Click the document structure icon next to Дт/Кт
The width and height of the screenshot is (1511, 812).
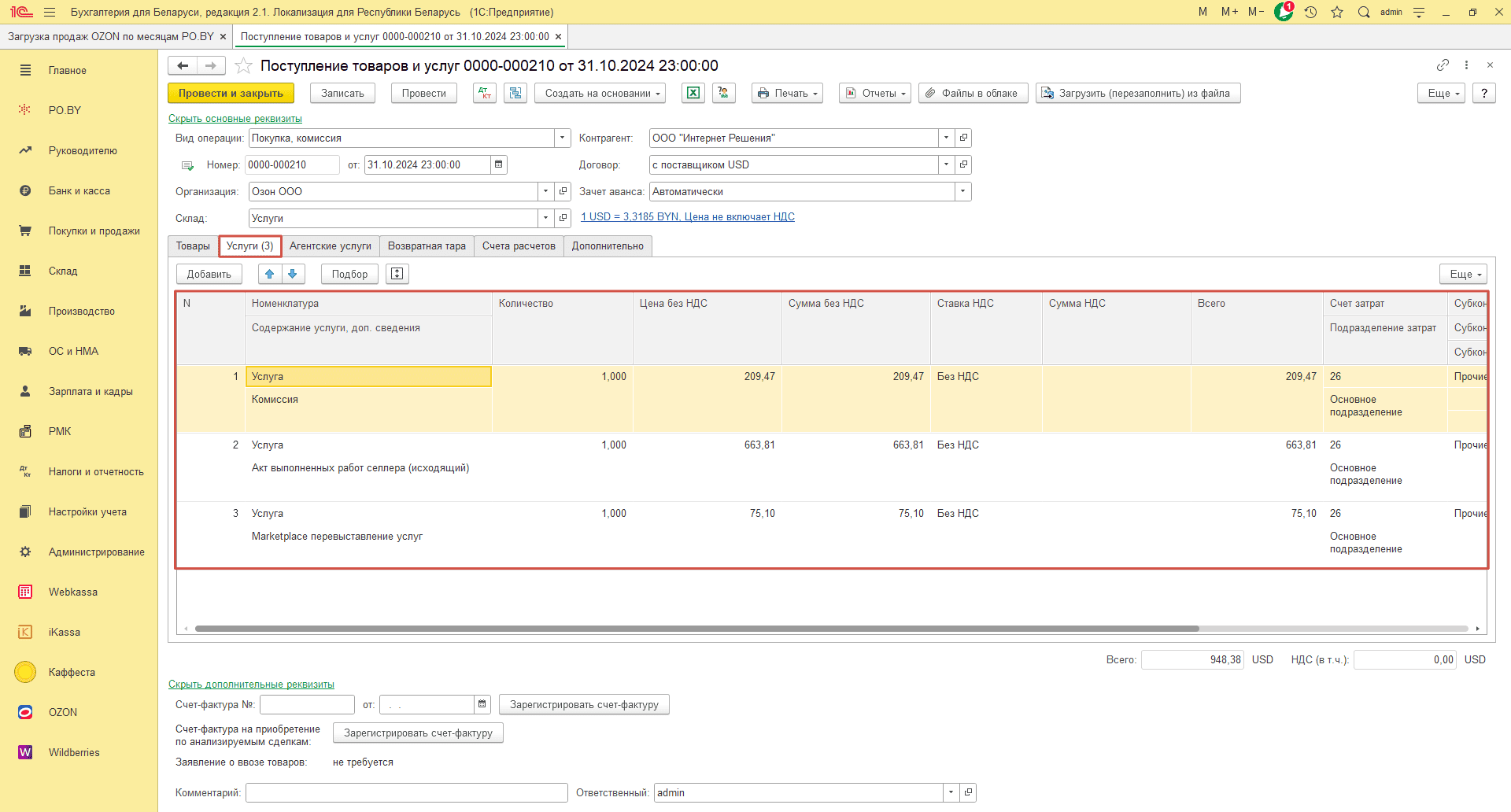coord(515,93)
